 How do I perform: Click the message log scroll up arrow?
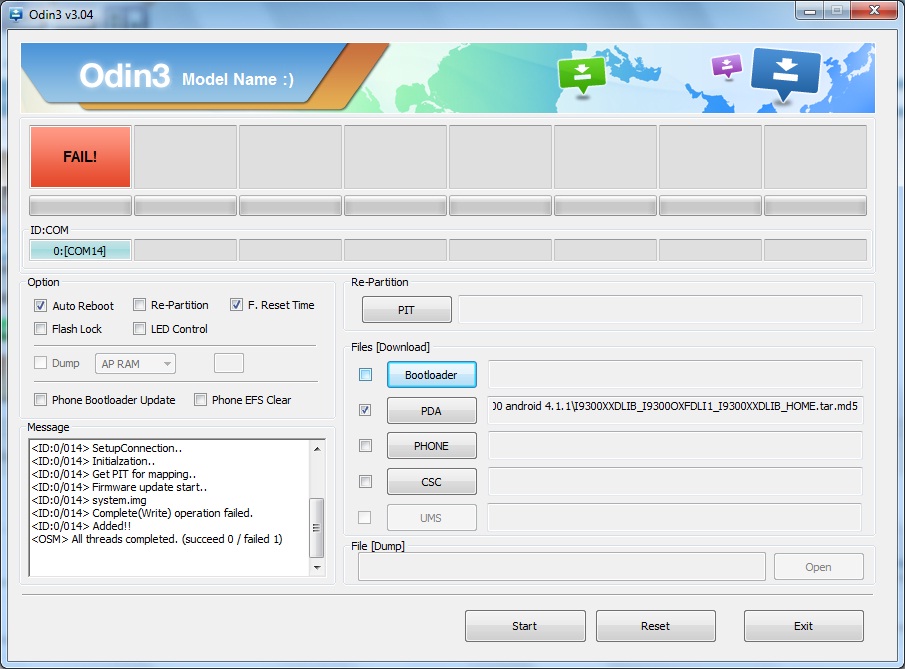317,449
